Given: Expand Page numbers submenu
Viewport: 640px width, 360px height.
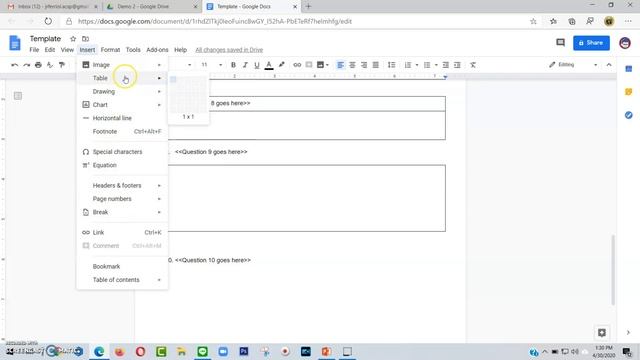Looking at the screenshot, I should tap(122, 199).
